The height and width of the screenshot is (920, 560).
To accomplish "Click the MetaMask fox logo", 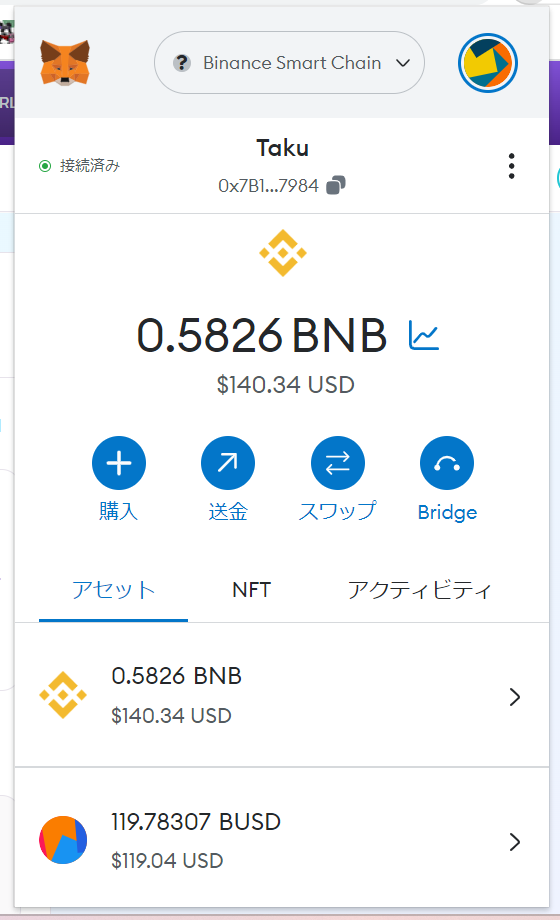I will pyautogui.click(x=65, y=63).
